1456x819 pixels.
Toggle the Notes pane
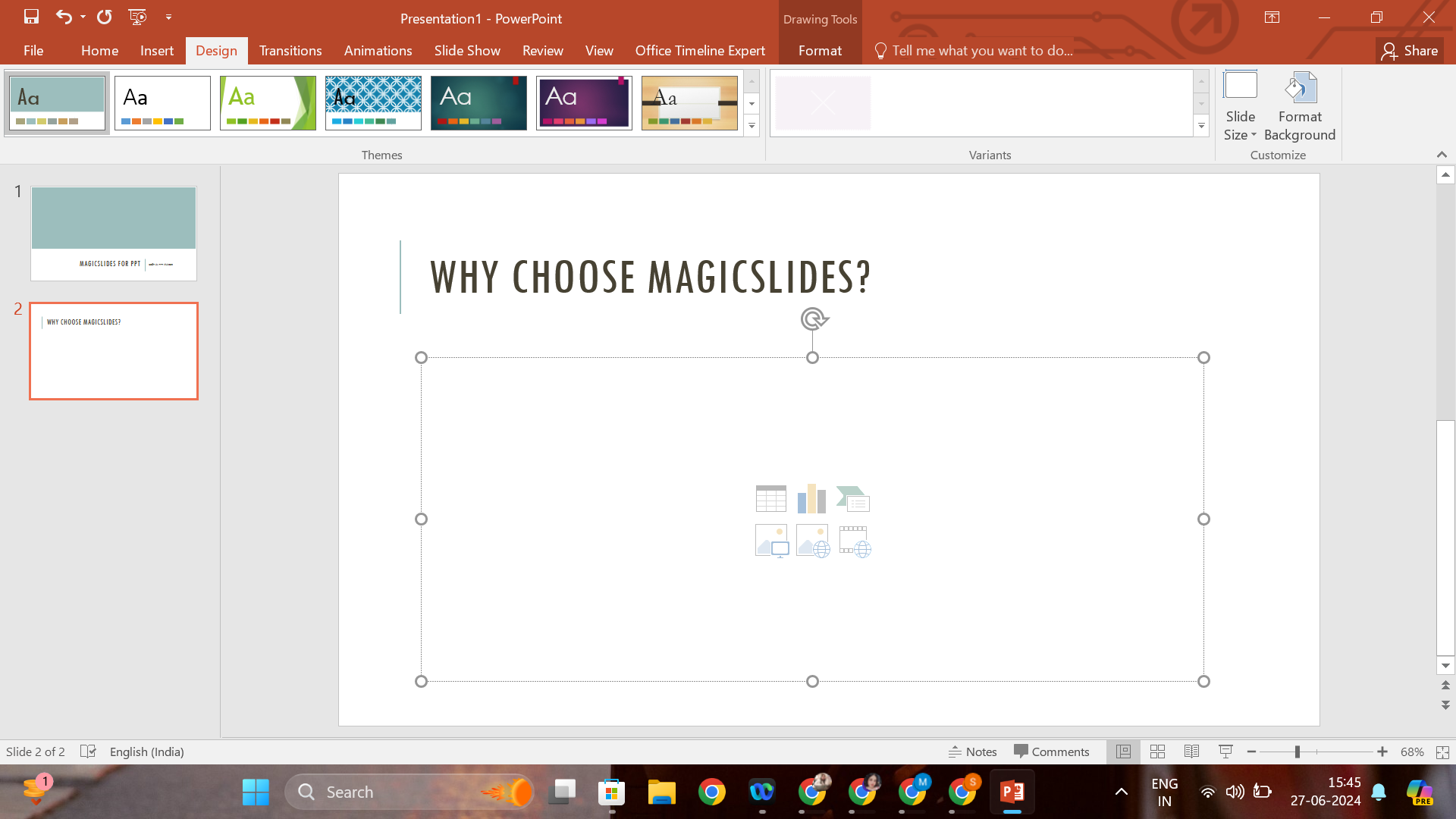973,752
